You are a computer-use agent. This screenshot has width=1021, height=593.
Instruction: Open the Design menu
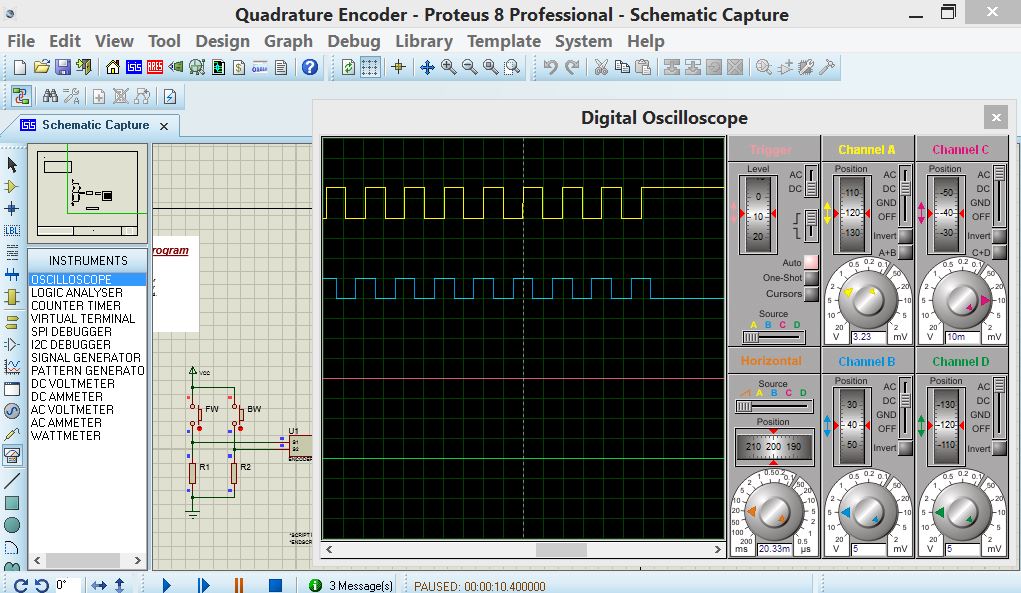[222, 41]
